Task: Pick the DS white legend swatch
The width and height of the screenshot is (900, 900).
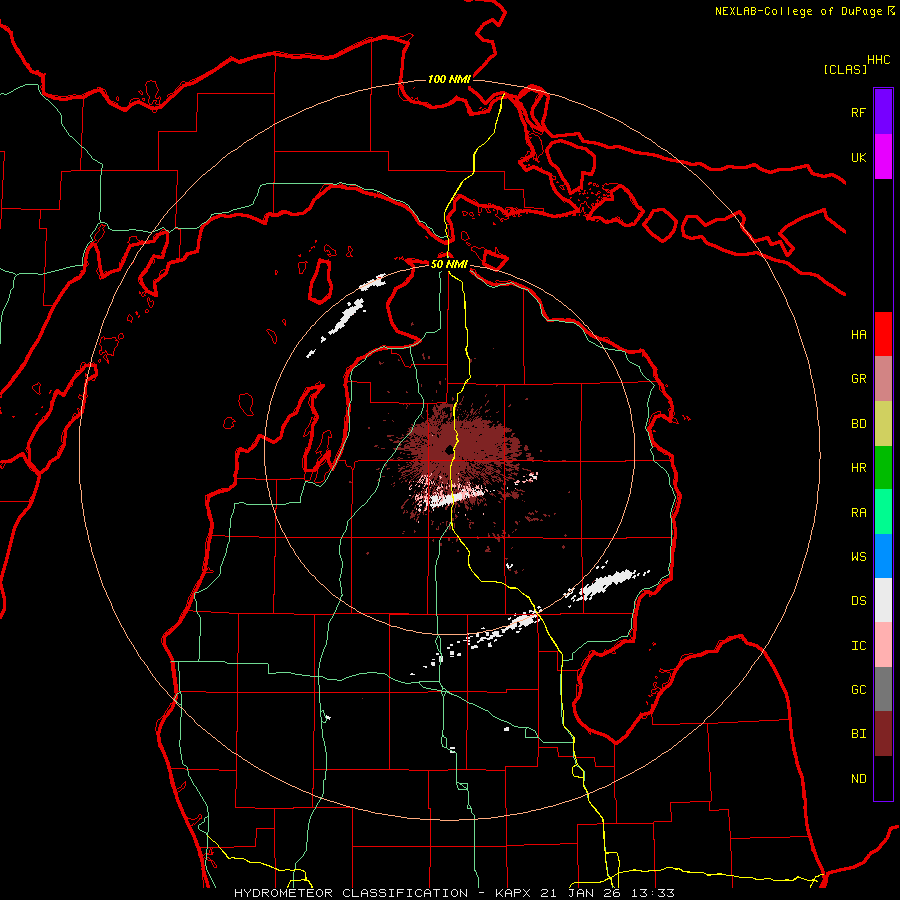Action: point(883,600)
